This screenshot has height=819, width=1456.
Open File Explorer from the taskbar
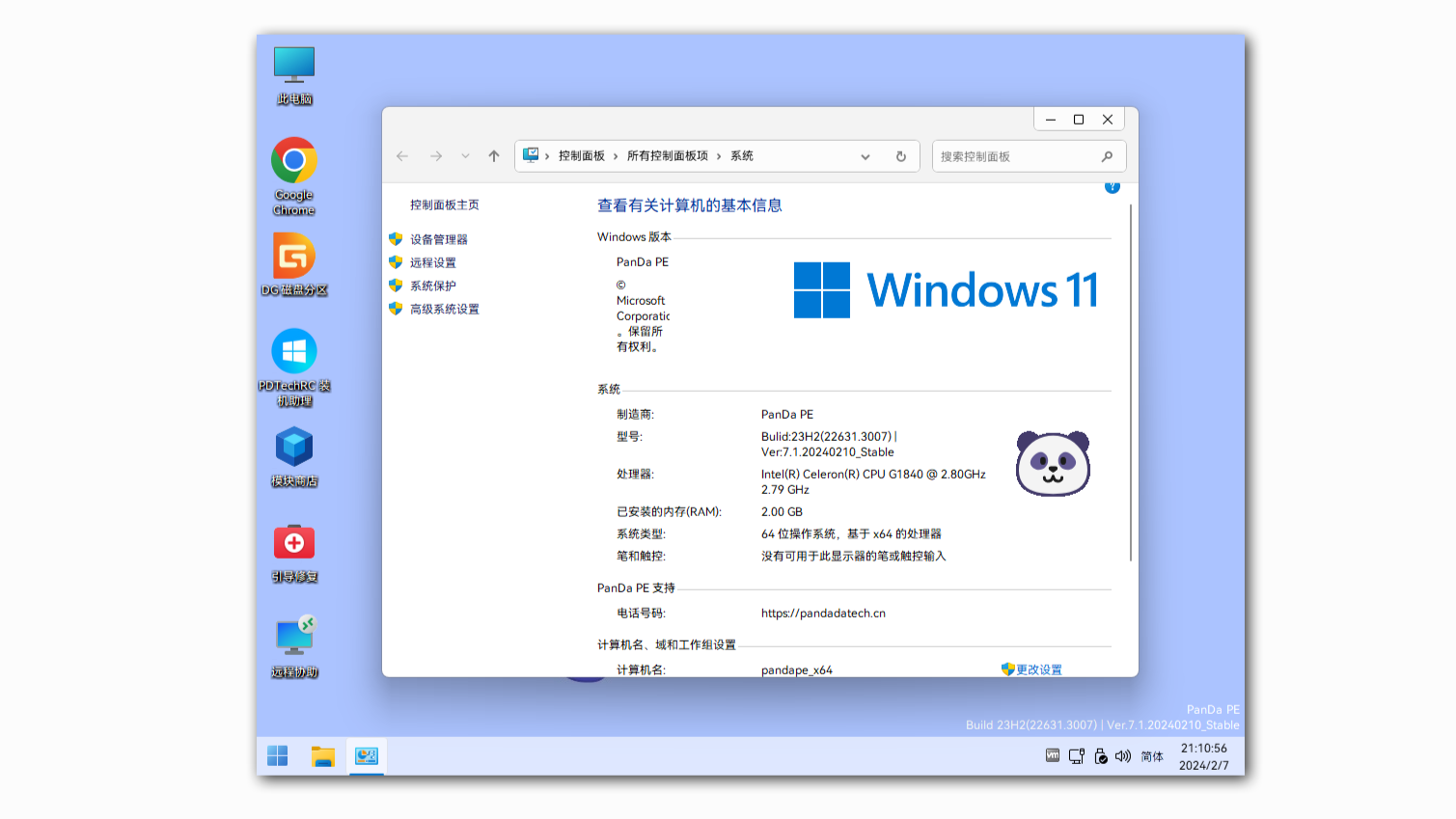[322, 756]
